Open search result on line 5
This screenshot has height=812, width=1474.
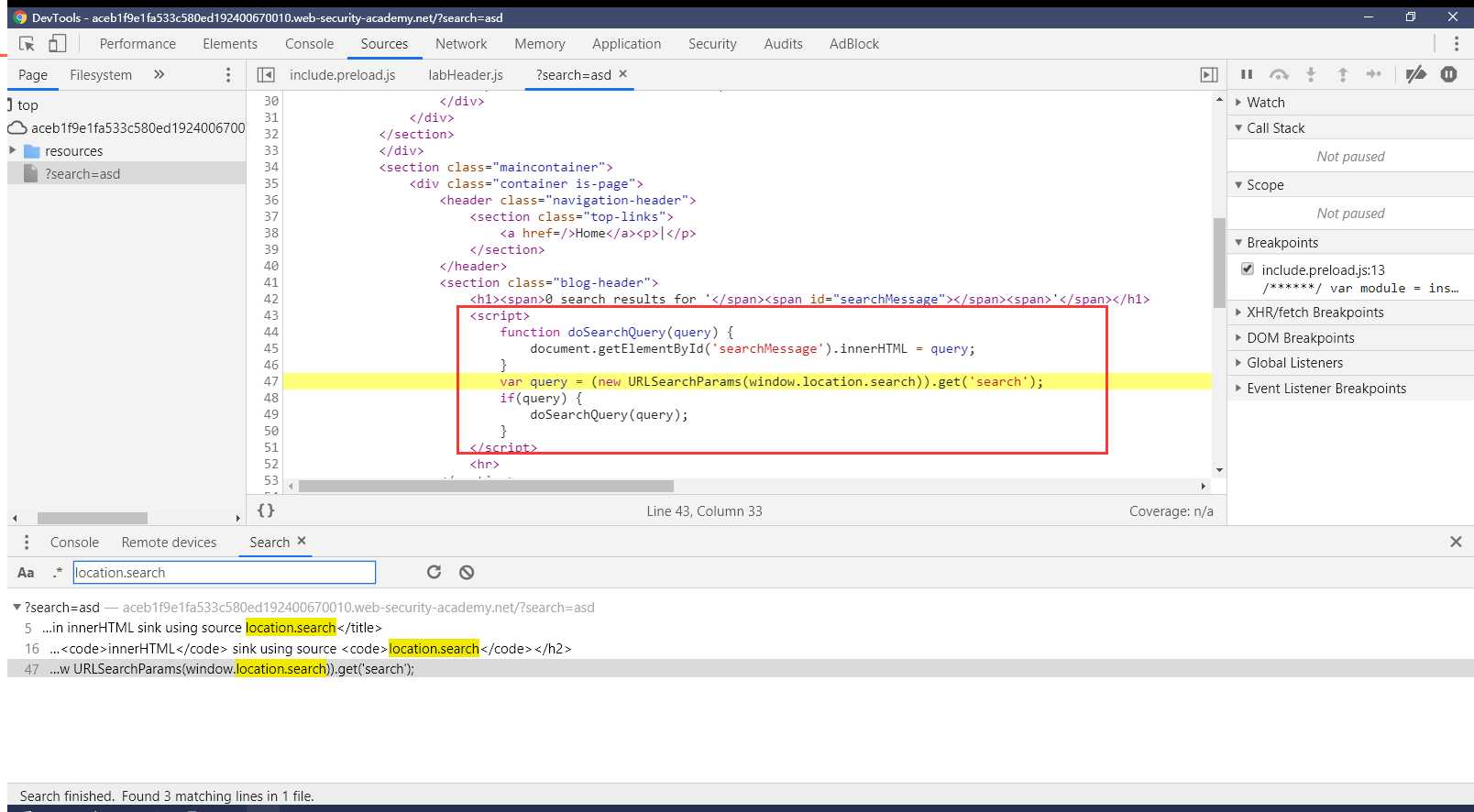pos(741,628)
